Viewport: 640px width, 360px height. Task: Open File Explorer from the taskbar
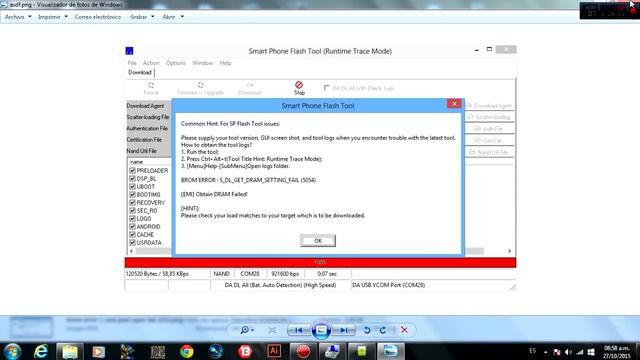[x=70, y=351]
